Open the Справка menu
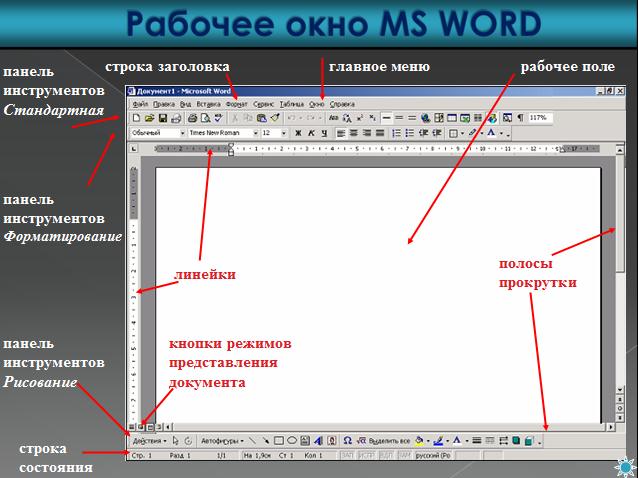 (x=342, y=104)
